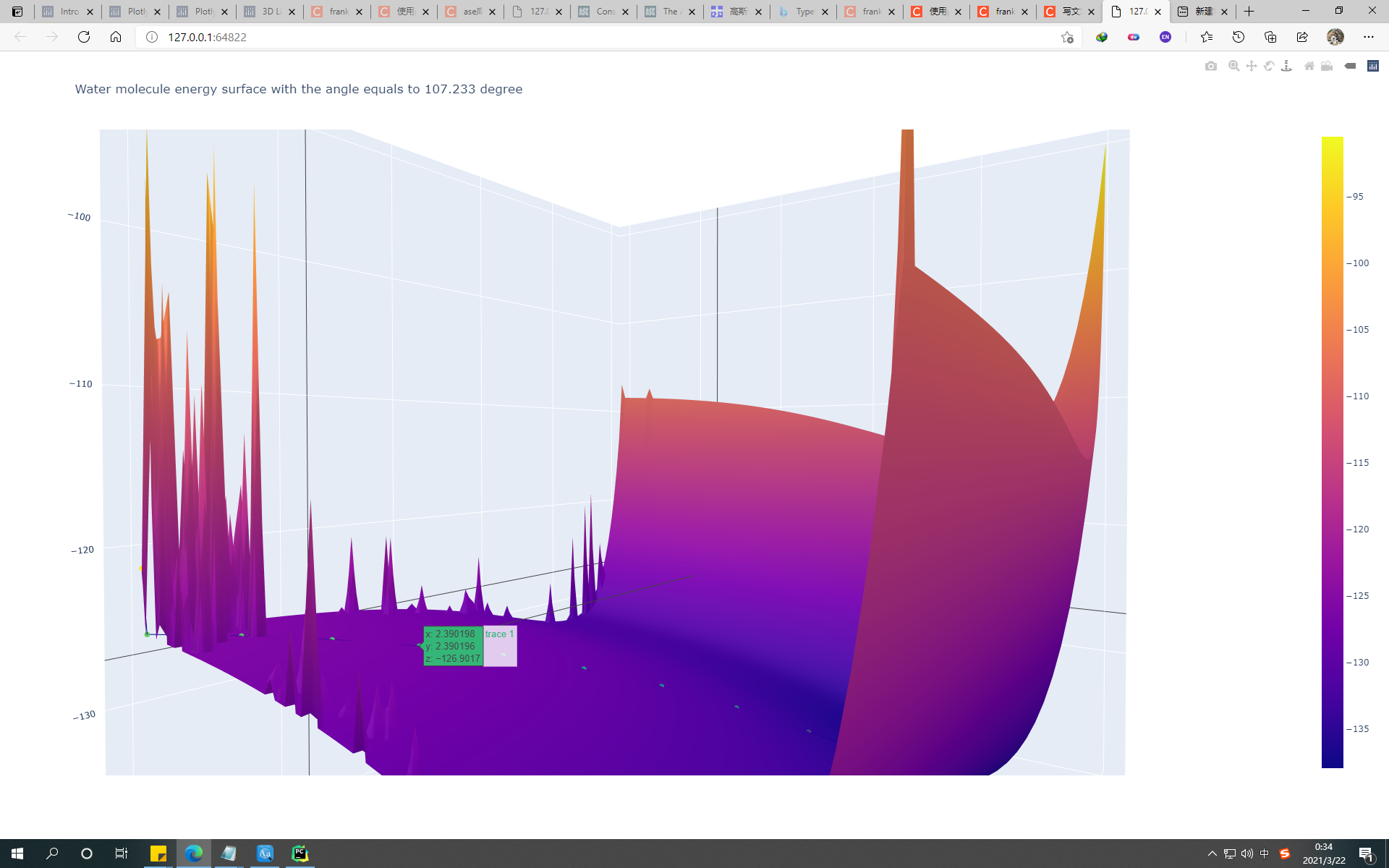The height and width of the screenshot is (868, 1389).
Task: Enable turntable rotation mode
Action: [1286, 66]
